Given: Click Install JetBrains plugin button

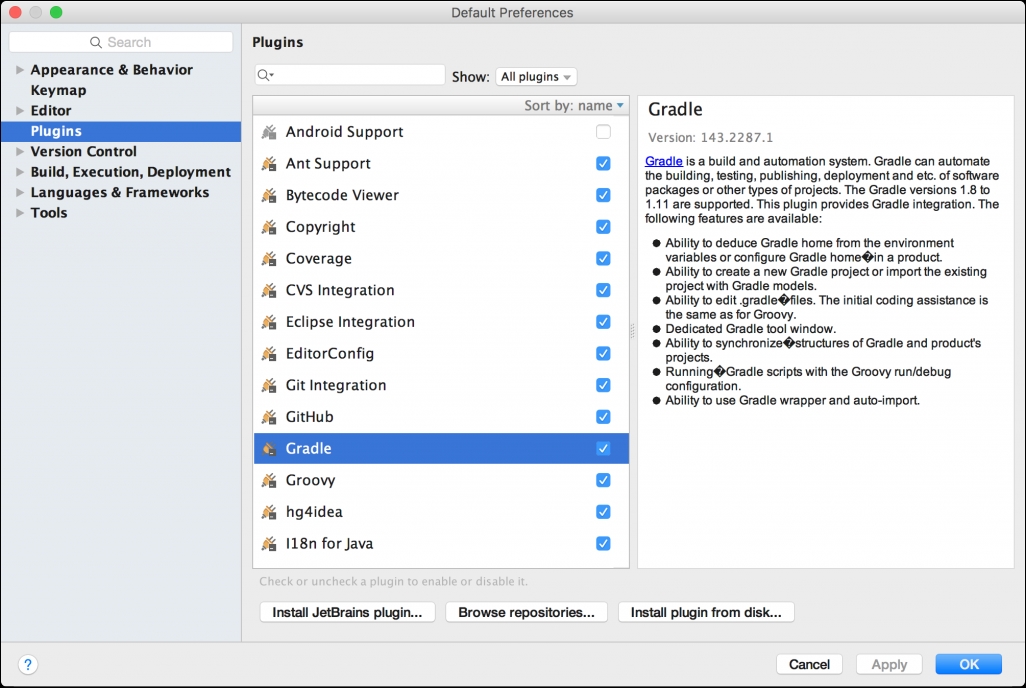Looking at the screenshot, I should [x=347, y=612].
